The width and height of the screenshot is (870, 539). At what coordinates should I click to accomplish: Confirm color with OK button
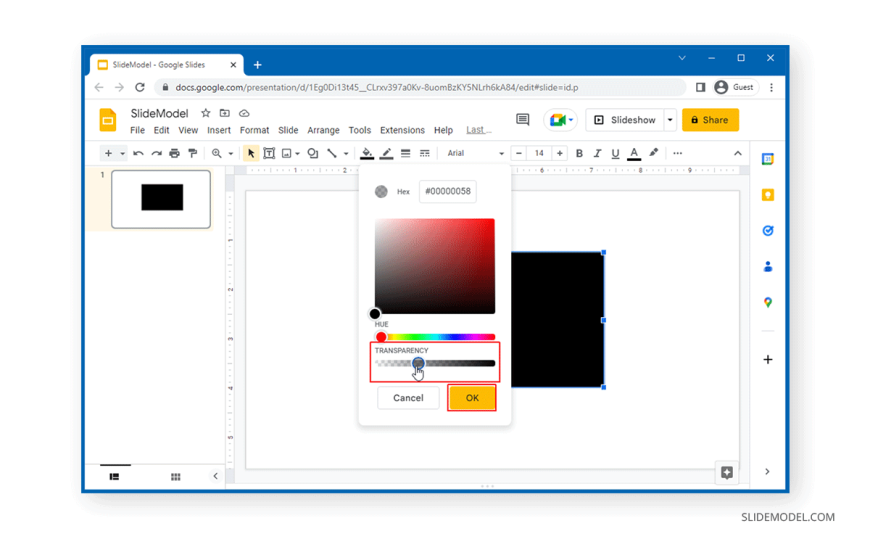472,398
